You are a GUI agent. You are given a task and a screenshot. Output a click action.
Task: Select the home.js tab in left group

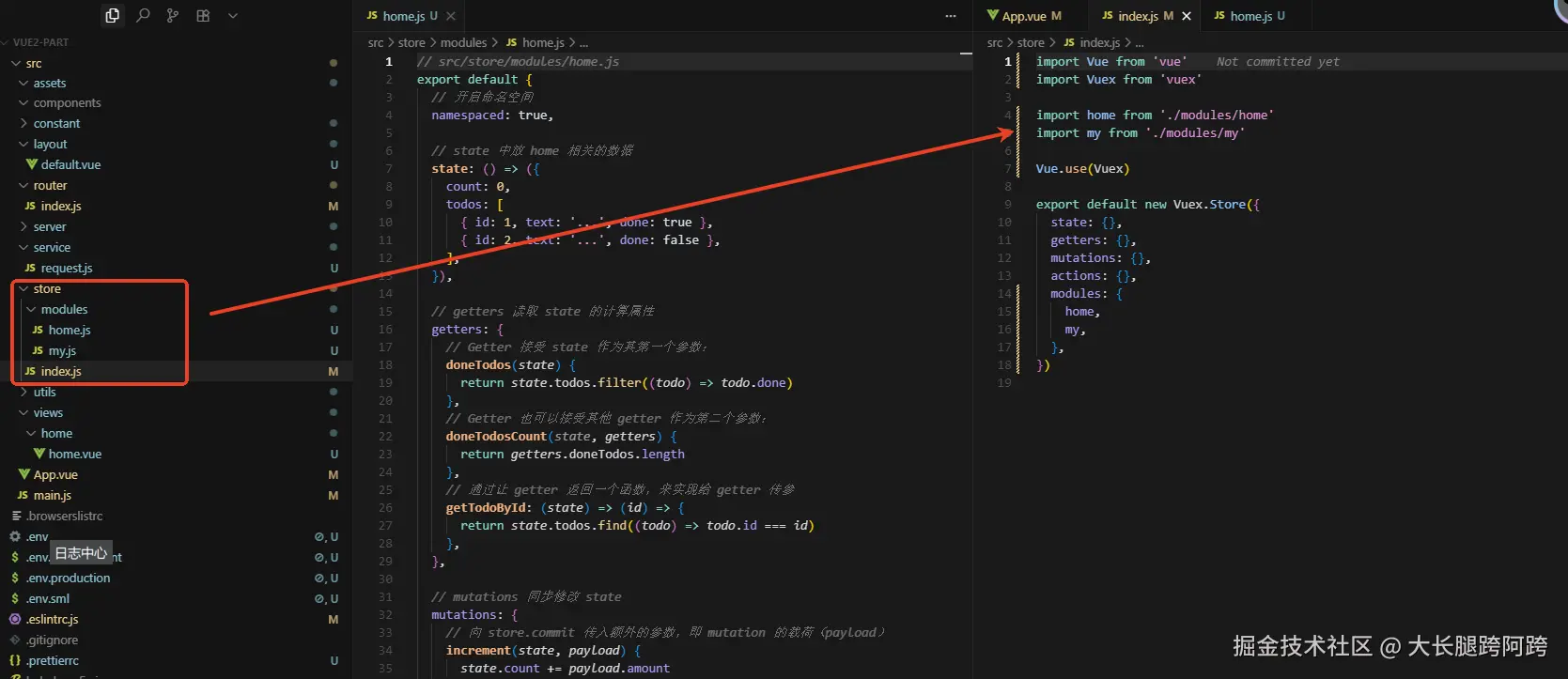410,16
